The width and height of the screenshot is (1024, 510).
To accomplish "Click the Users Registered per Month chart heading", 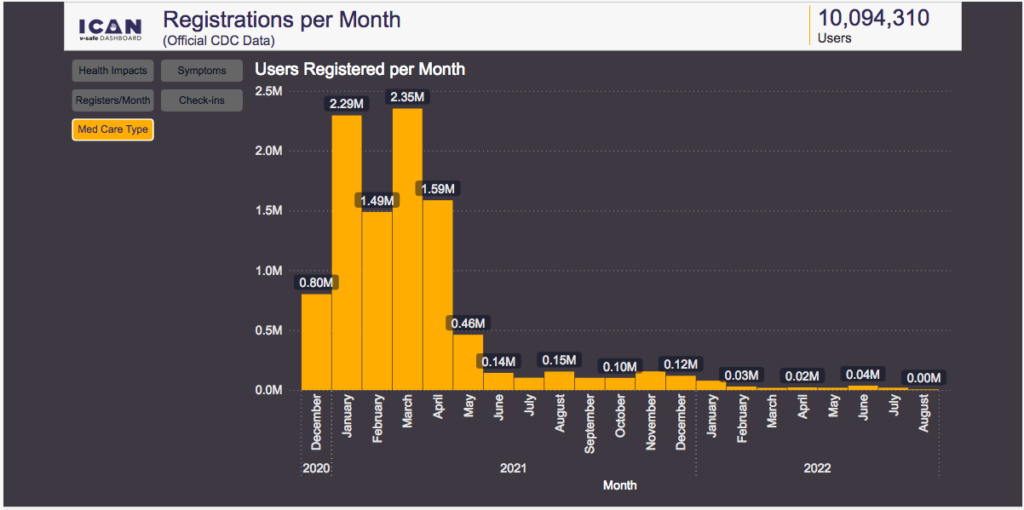I will (360, 70).
